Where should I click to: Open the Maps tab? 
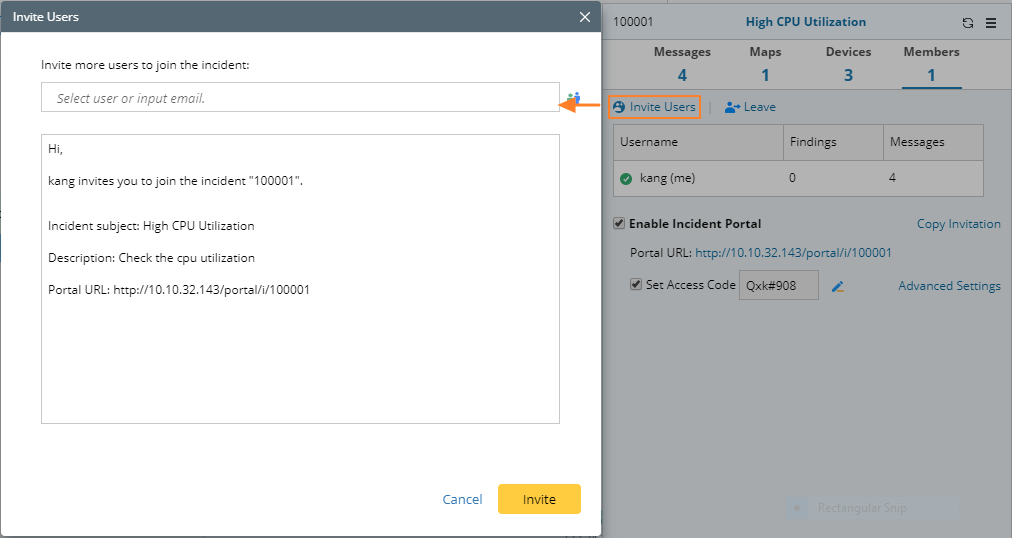[765, 64]
